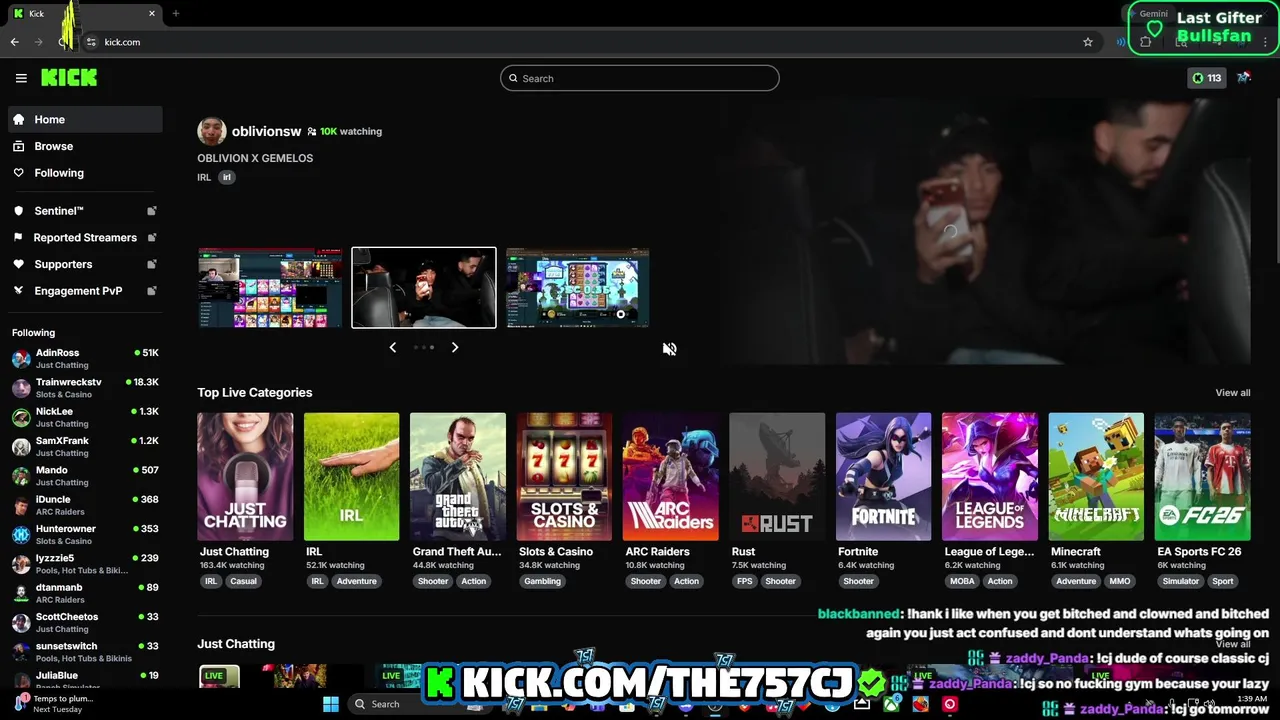This screenshot has height=720, width=1280.
Task: Open the Slots & Casino category card
Action: tap(564, 477)
